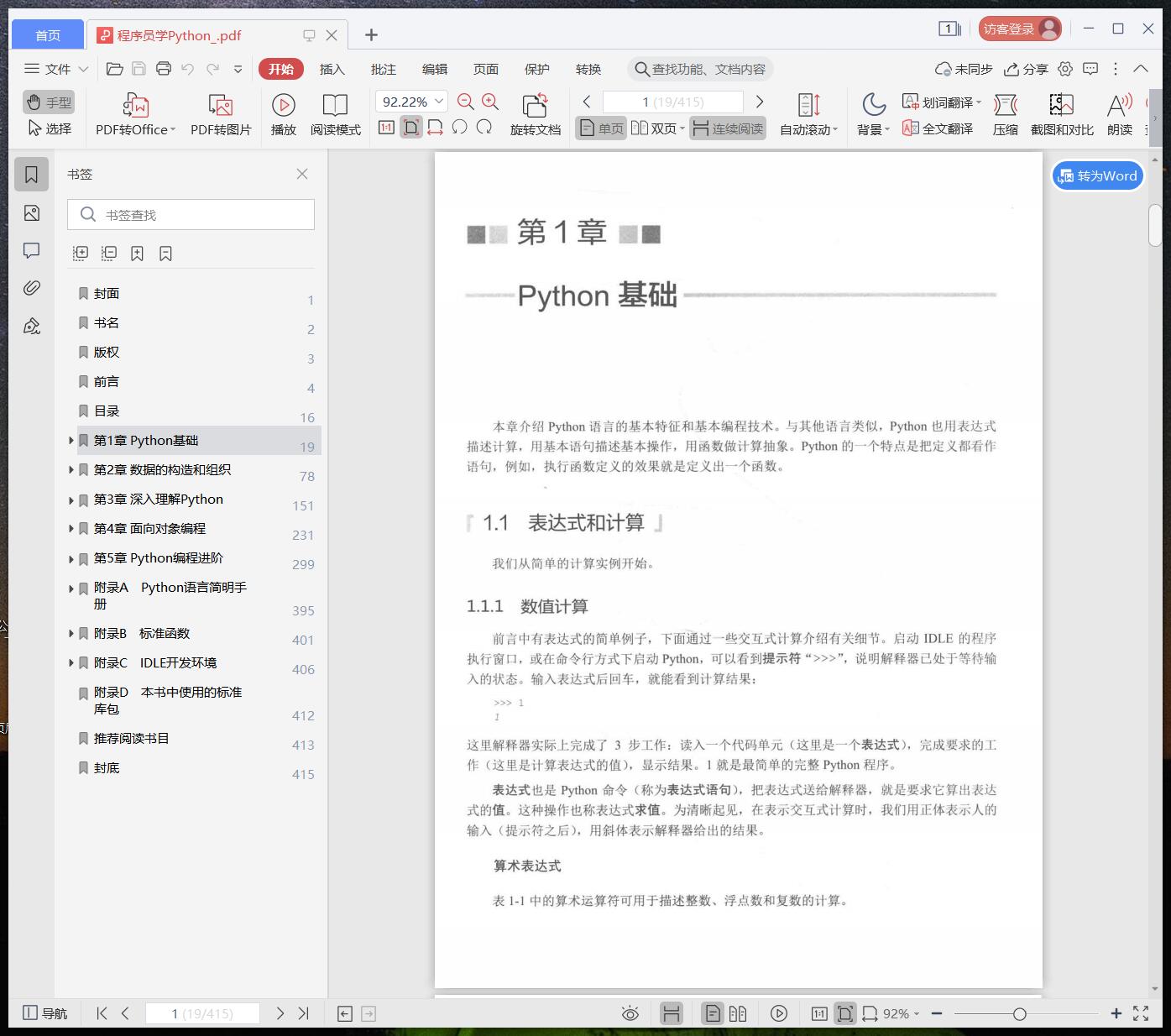Open 自动滚动 auto scroll dropdown

(808, 115)
